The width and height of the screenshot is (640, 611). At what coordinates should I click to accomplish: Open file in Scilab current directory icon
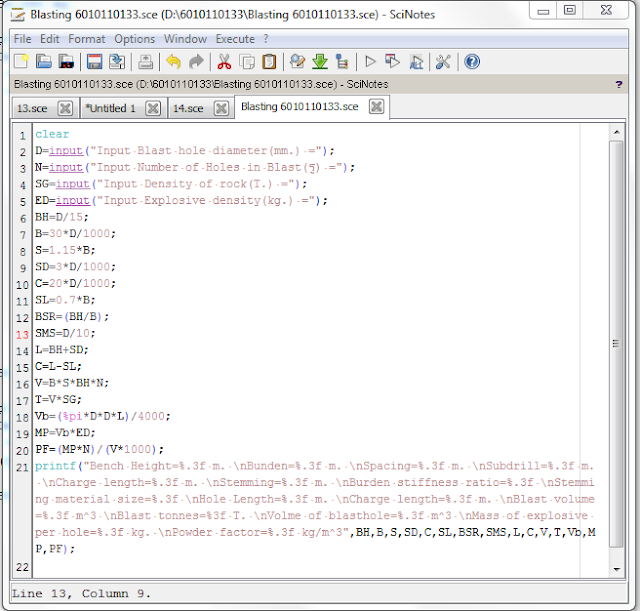[66, 62]
